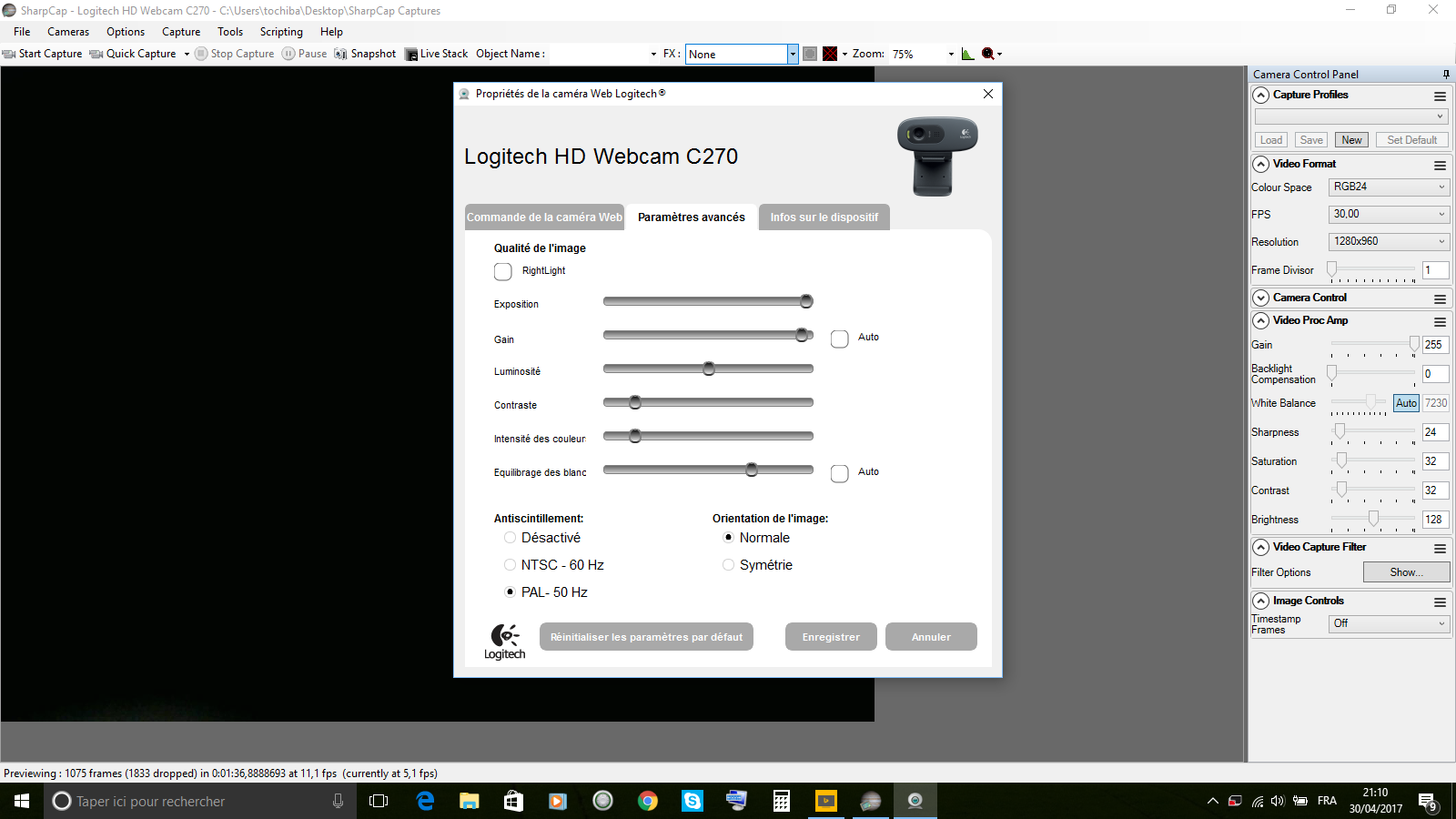The height and width of the screenshot is (819, 1456).
Task: Open the Image Controls hamburger menu
Action: [x=1440, y=602]
